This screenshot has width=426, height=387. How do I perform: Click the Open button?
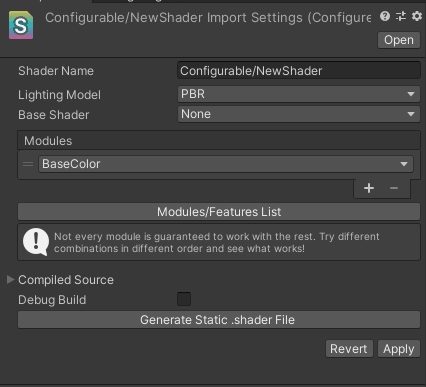click(399, 40)
